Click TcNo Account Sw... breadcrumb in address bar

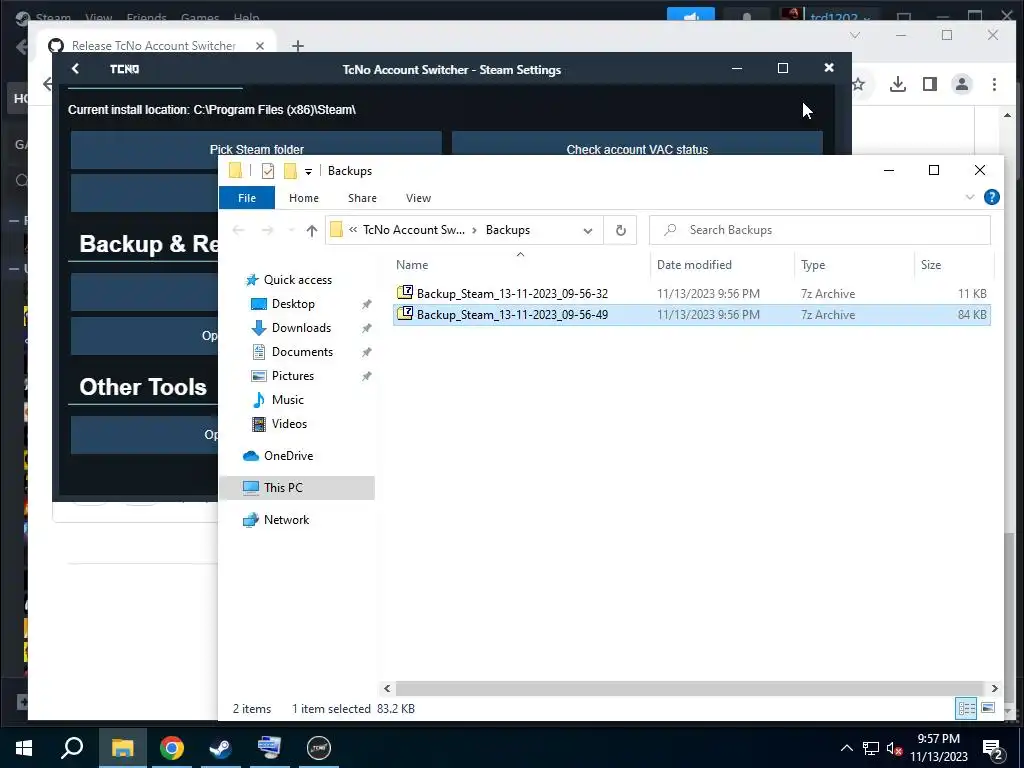(414, 230)
